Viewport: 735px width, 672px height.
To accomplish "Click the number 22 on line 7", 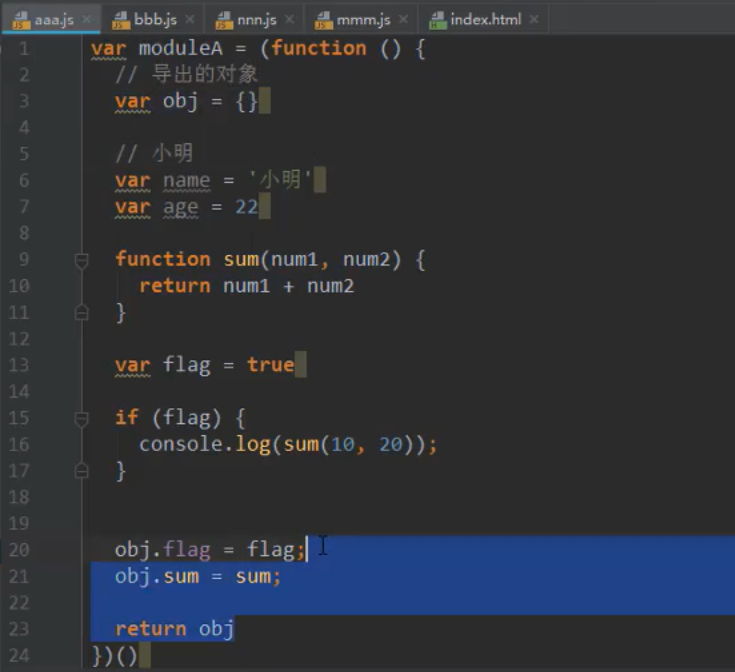I will pos(247,207).
